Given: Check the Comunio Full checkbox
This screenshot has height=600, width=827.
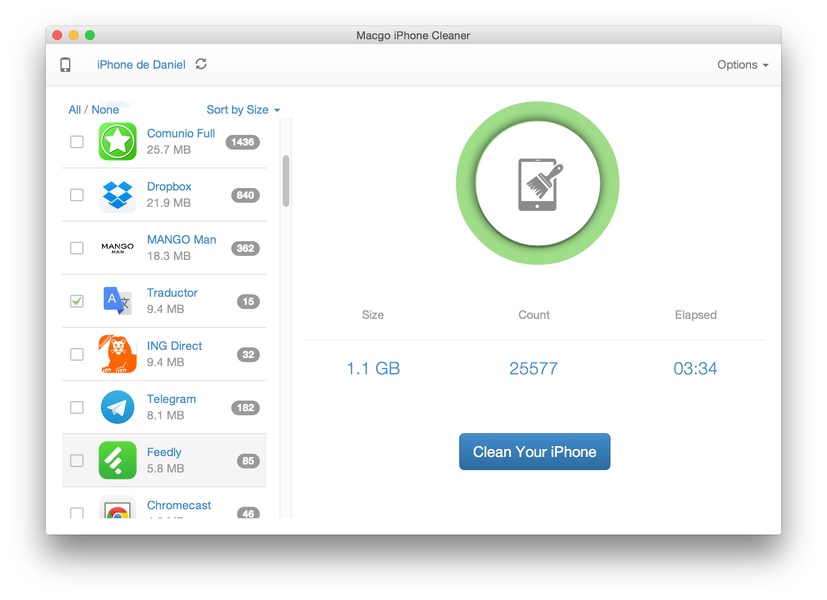Looking at the screenshot, I should pos(77,142).
